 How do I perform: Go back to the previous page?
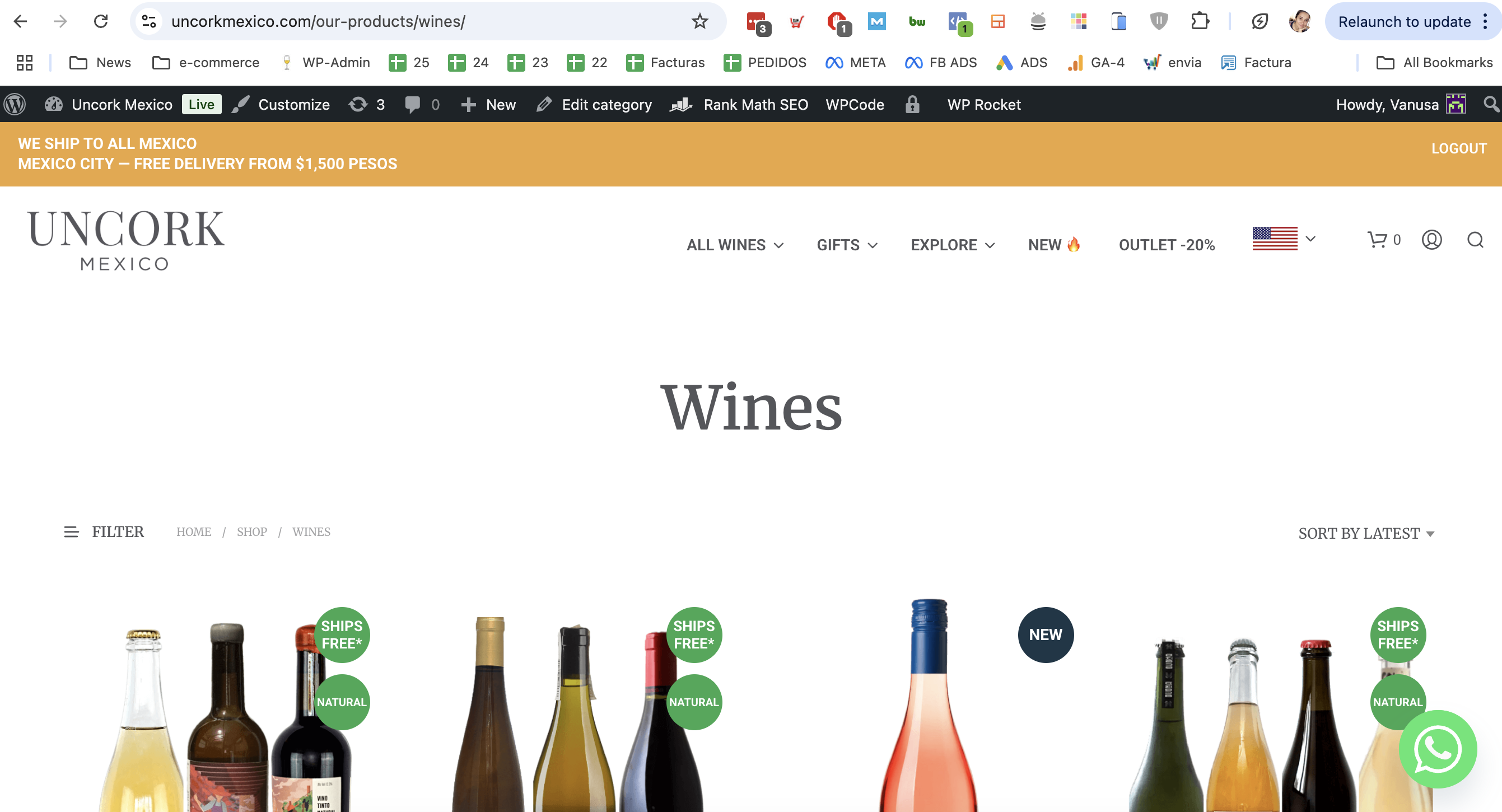pyautogui.click(x=20, y=22)
